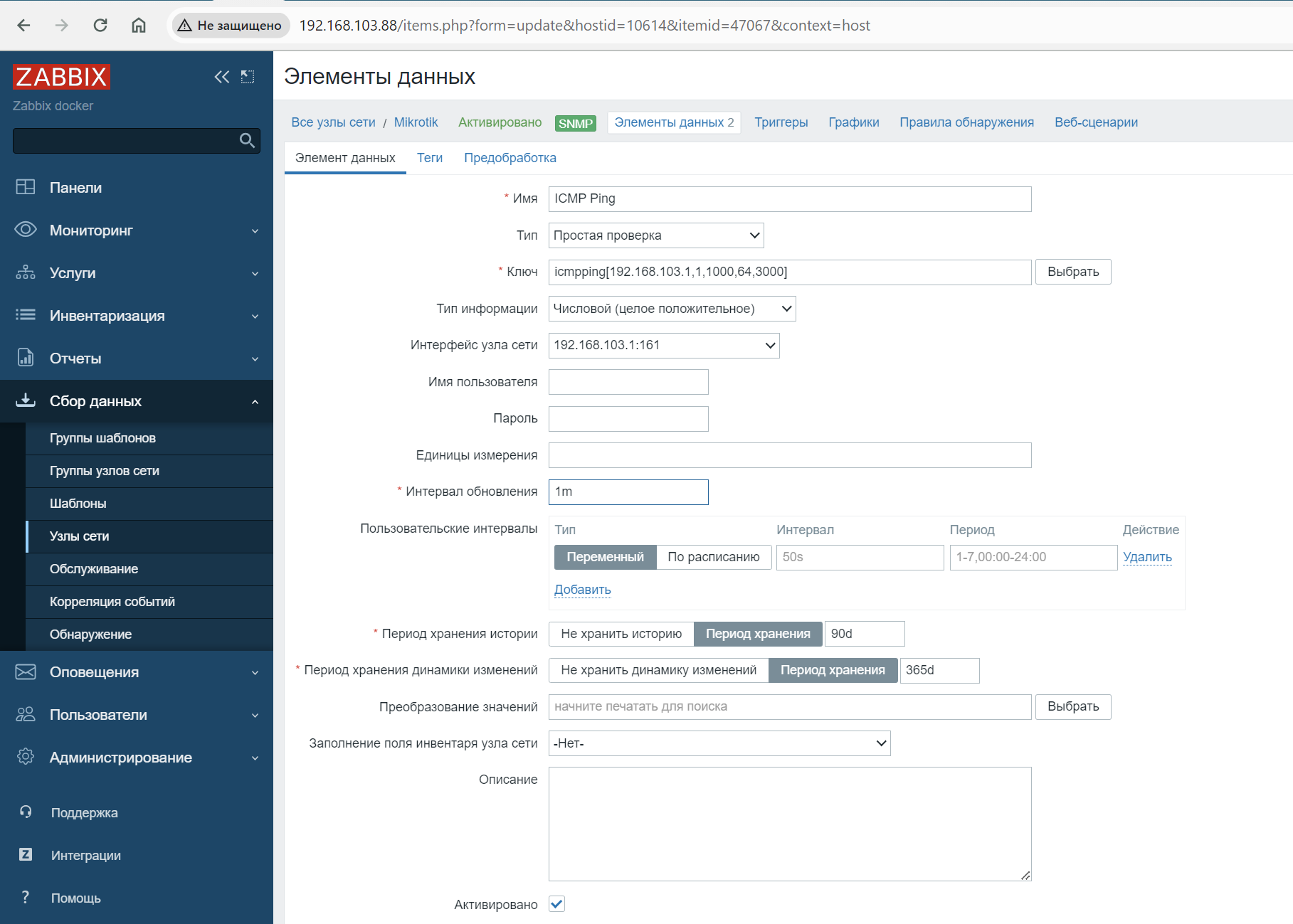
Task: Click the kiosk mode icon in sidebar
Action: tap(248, 77)
